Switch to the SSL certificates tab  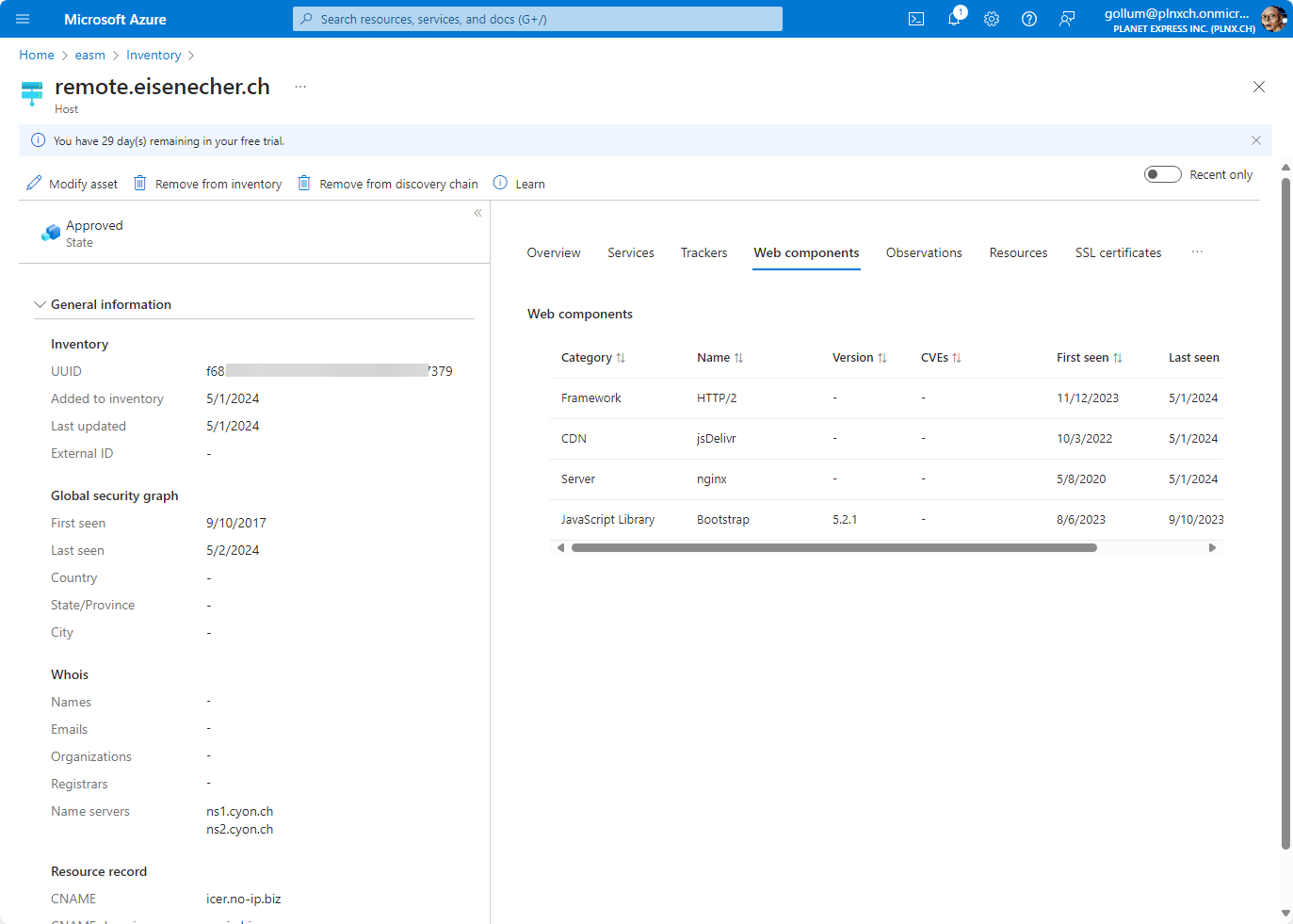(1118, 252)
